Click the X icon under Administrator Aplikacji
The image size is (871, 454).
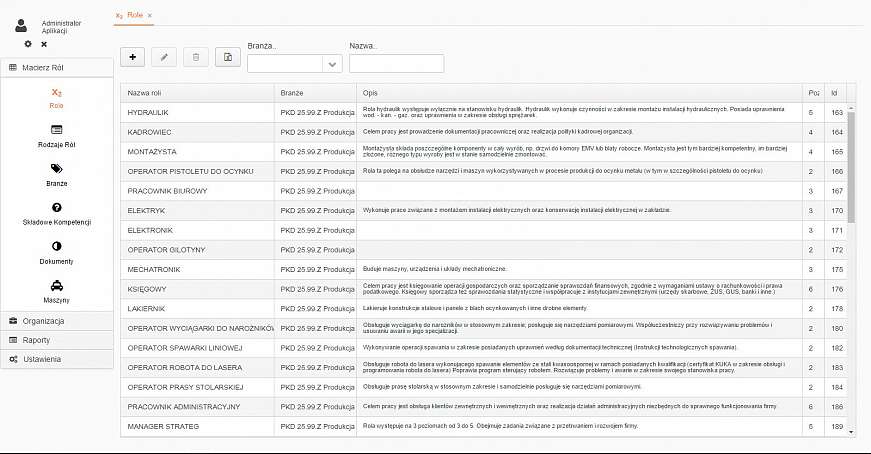point(44,44)
